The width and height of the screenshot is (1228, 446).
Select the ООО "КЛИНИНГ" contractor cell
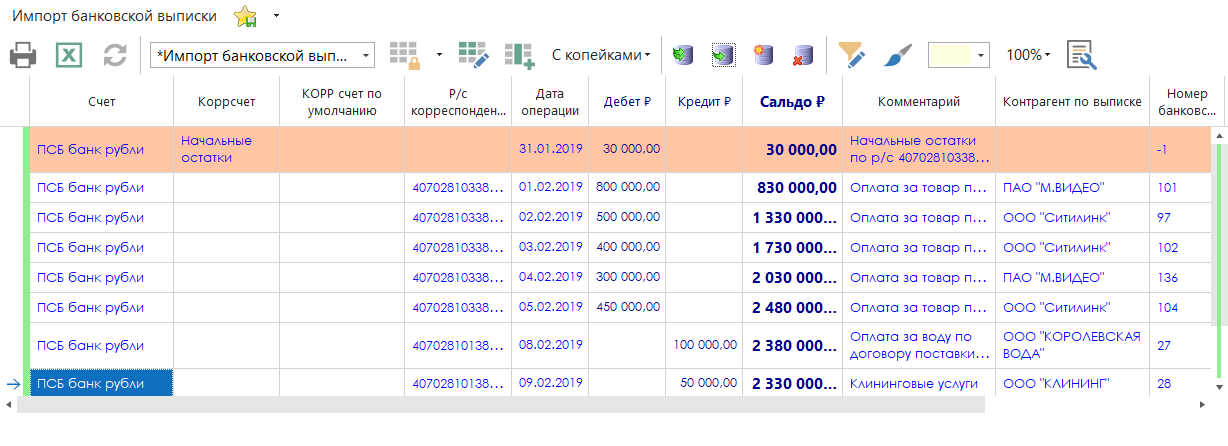click(1056, 383)
